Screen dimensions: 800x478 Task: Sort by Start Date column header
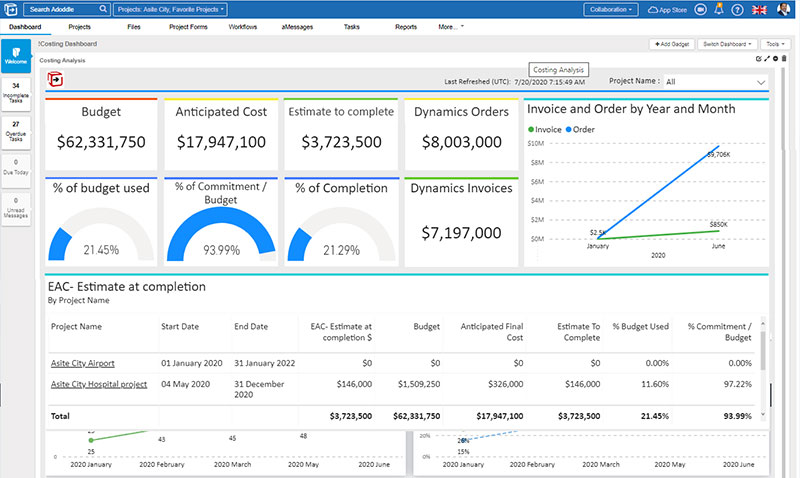(x=180, y=326)
